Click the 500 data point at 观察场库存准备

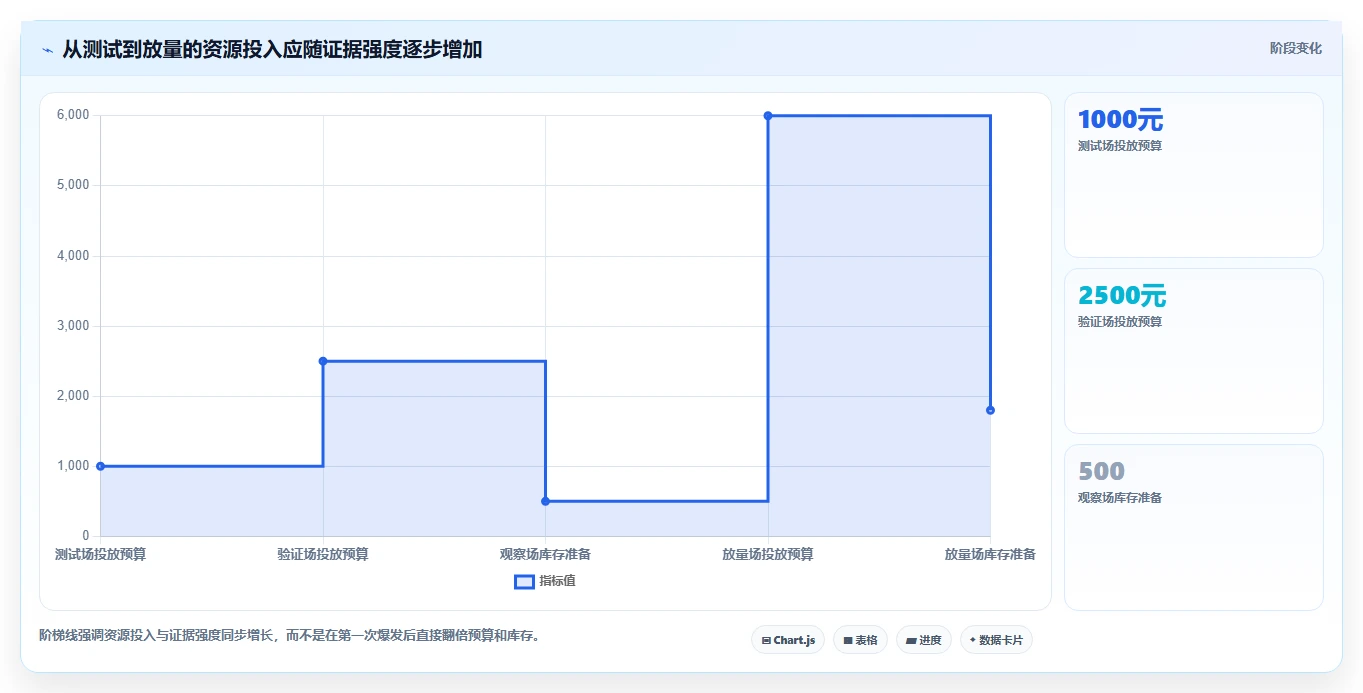pos(545,501)
